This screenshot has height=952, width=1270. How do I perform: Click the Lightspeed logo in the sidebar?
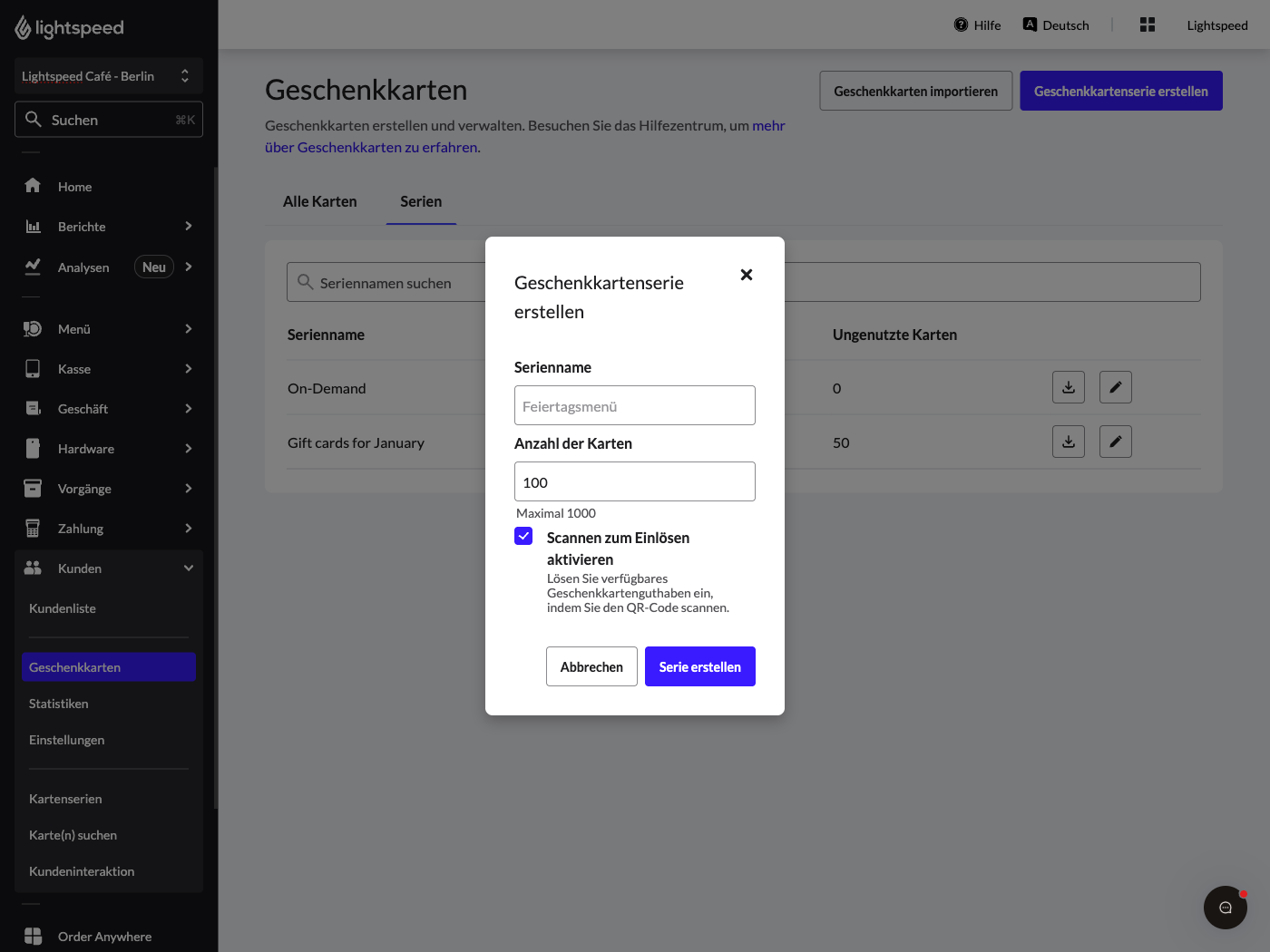point(69,28)
